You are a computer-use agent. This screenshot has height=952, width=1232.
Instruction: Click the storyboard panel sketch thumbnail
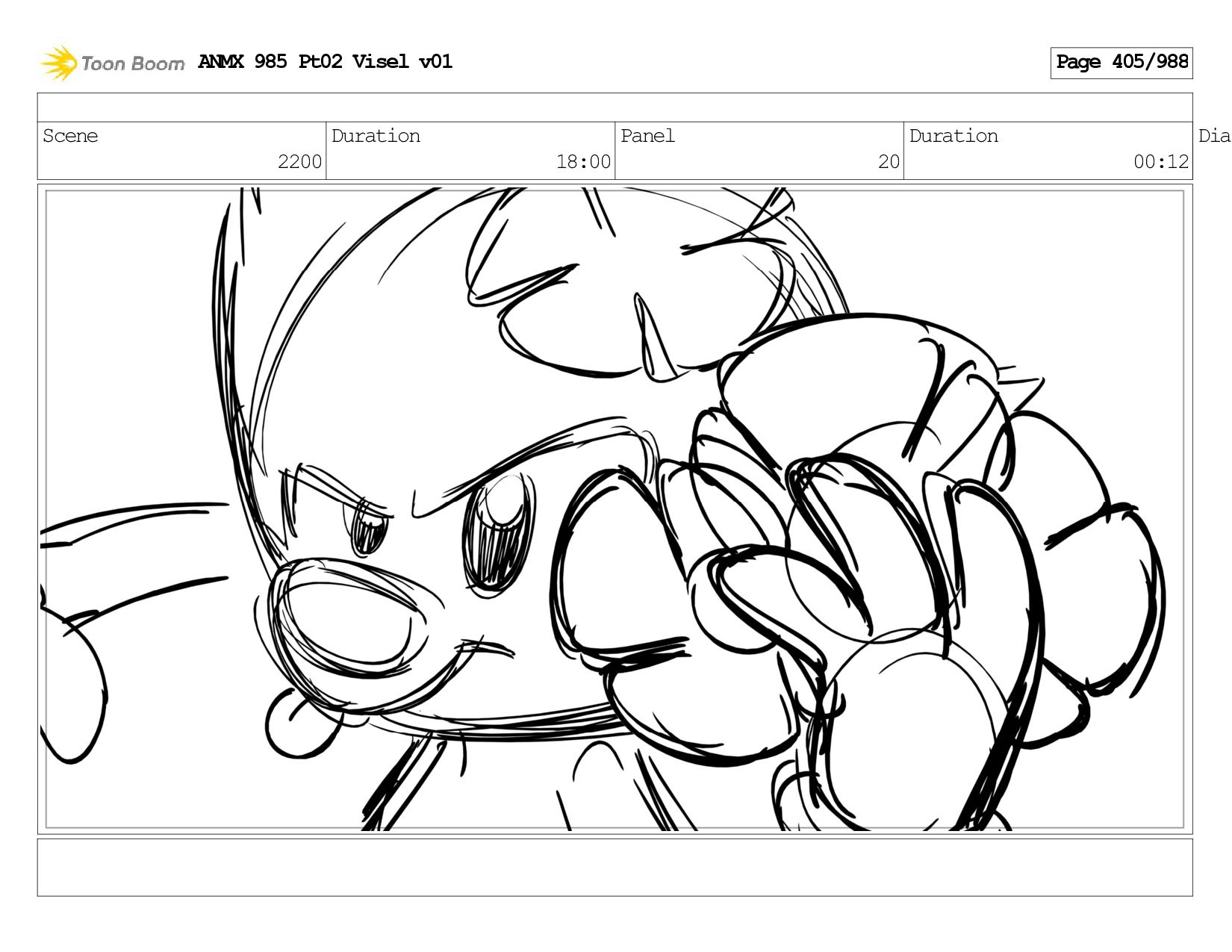click(x=615, y=509)
